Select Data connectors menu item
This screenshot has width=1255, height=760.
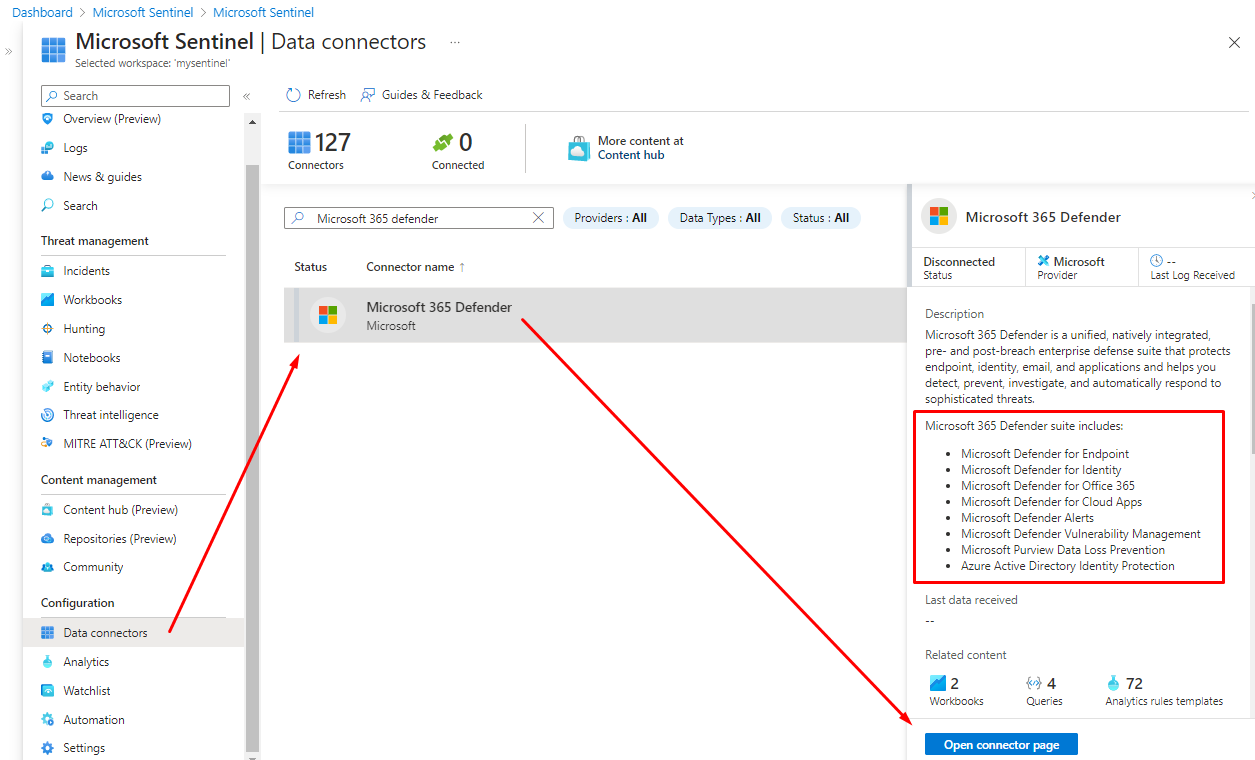tap(105, 633)
